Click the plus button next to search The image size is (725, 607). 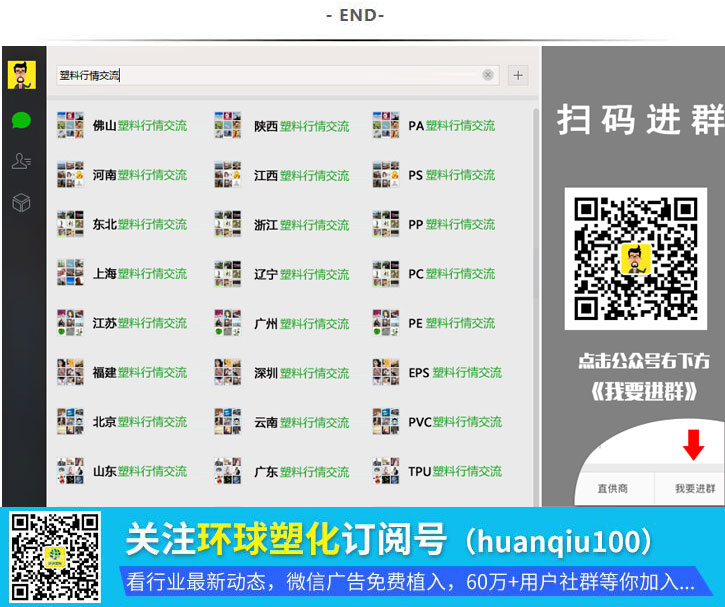(x=518, y=75)
